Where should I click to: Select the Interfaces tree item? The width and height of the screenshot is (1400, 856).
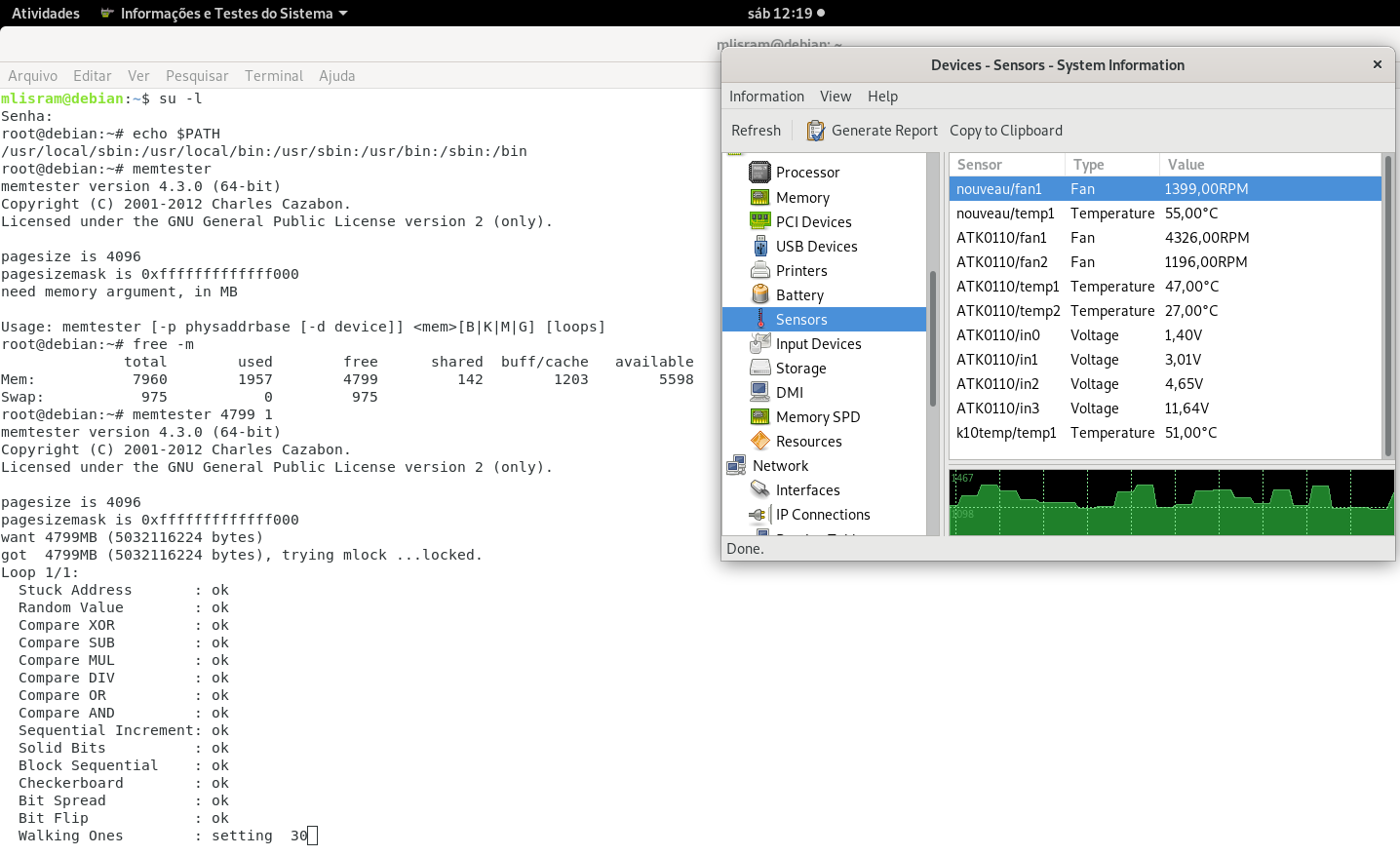(x=824, y=489)
